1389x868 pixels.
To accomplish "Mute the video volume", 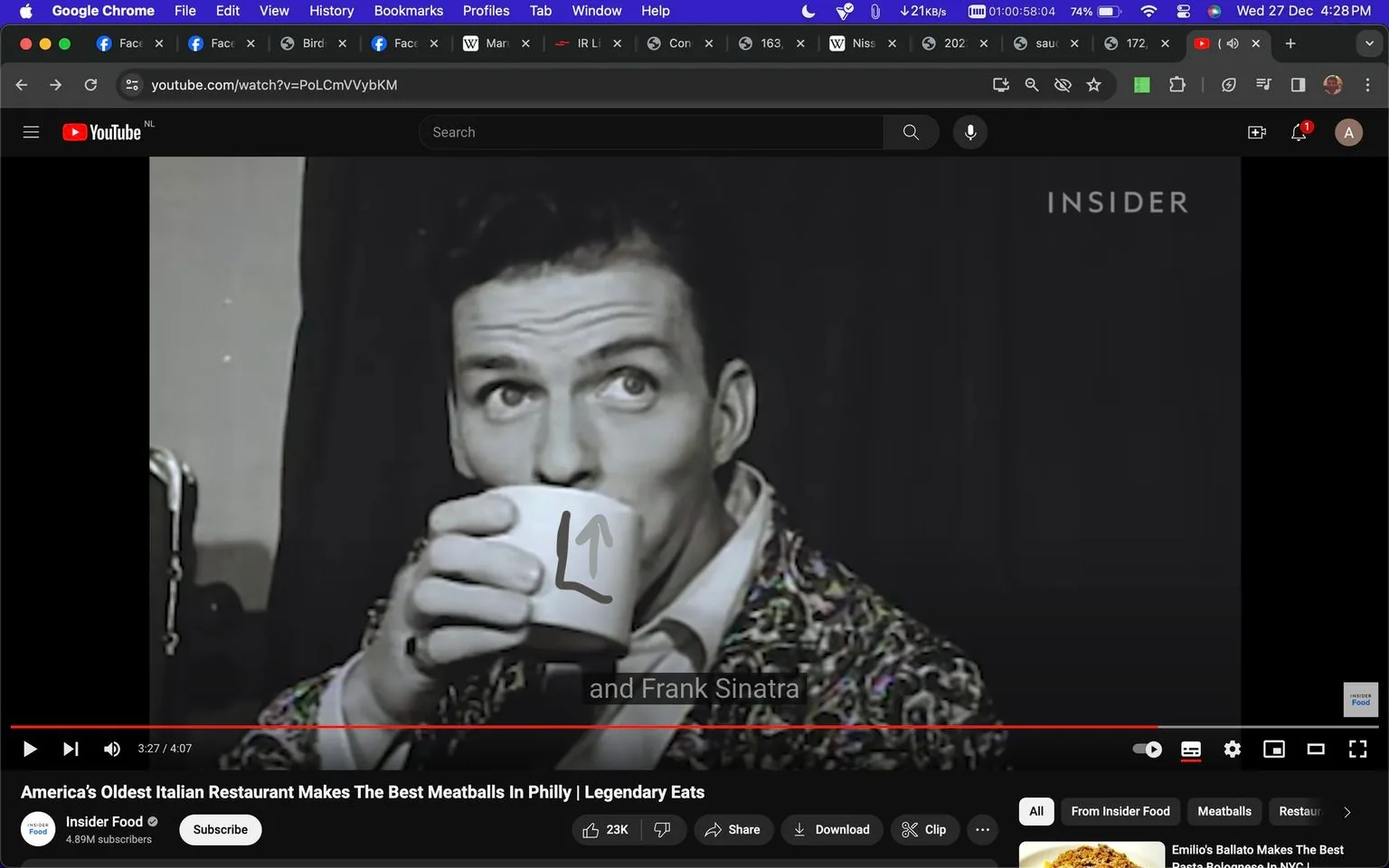I will click(x=111, y=749).
